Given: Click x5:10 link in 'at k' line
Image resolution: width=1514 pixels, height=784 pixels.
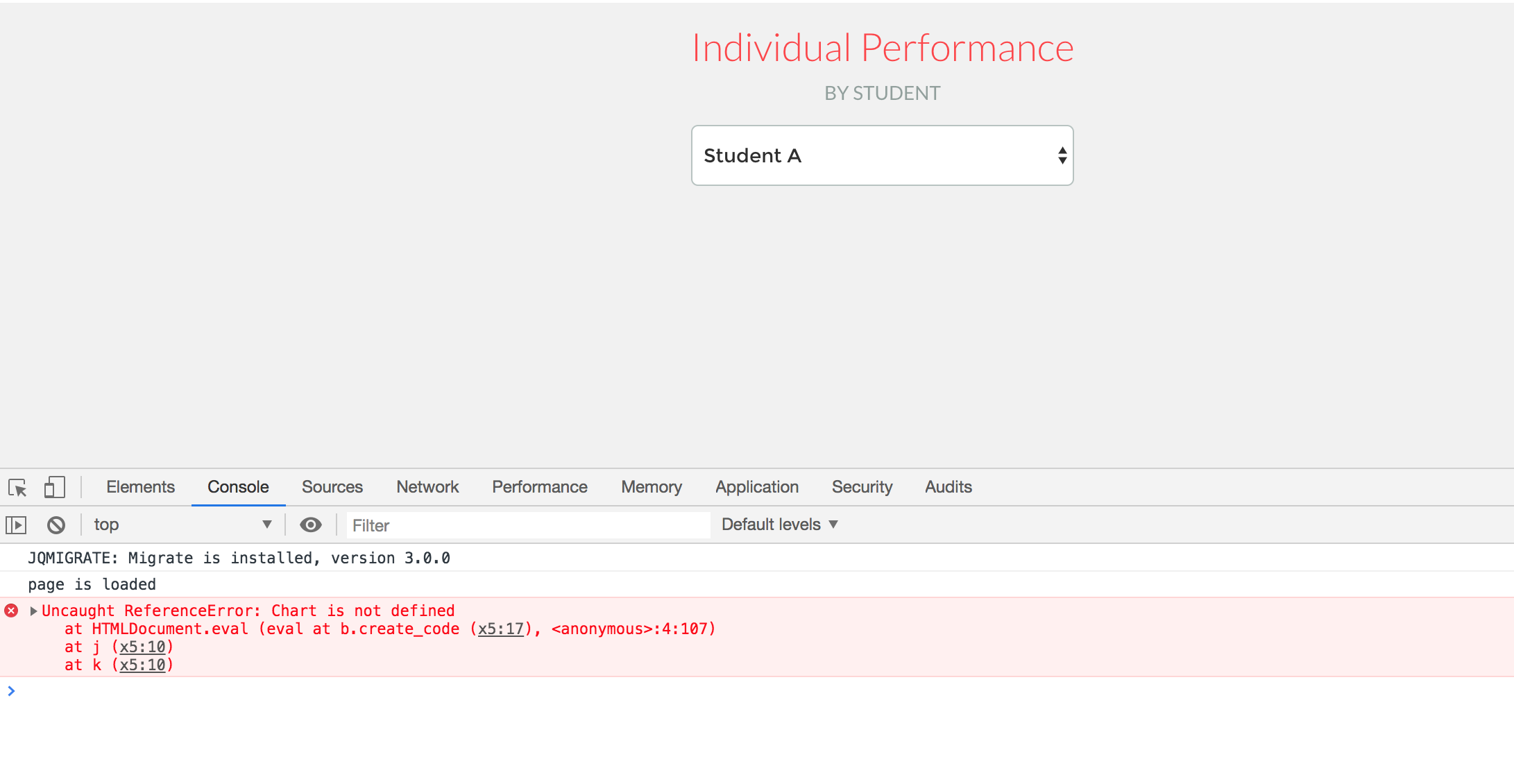Looking at the screenshot, I should click(142, 665).
